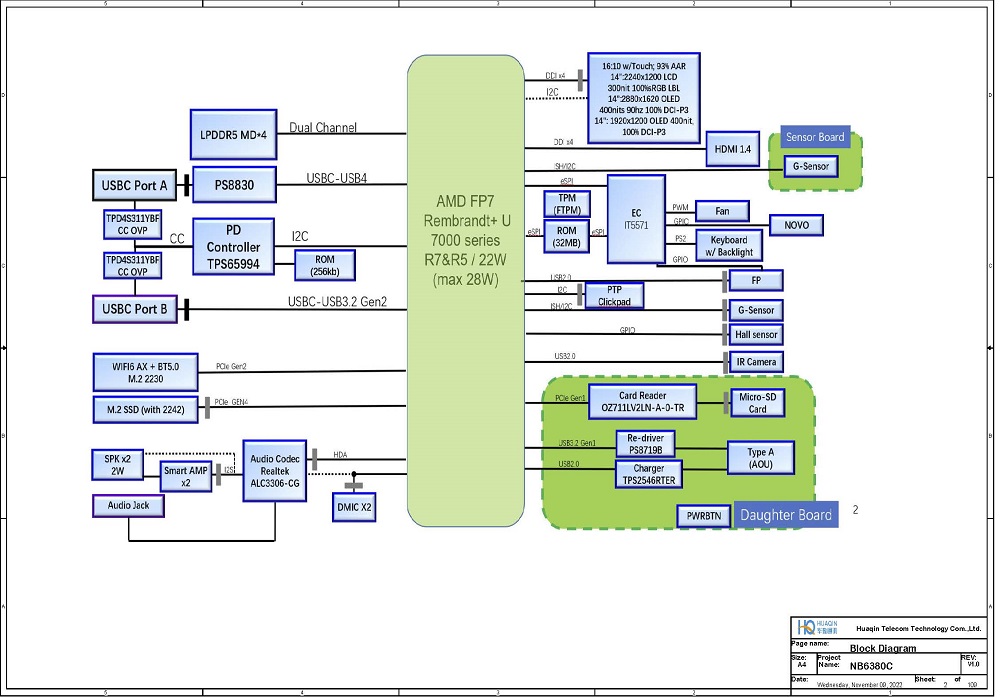Click the Micro-SD Card block
Screen dimensions: 1000x697
[x=758, y=402]
